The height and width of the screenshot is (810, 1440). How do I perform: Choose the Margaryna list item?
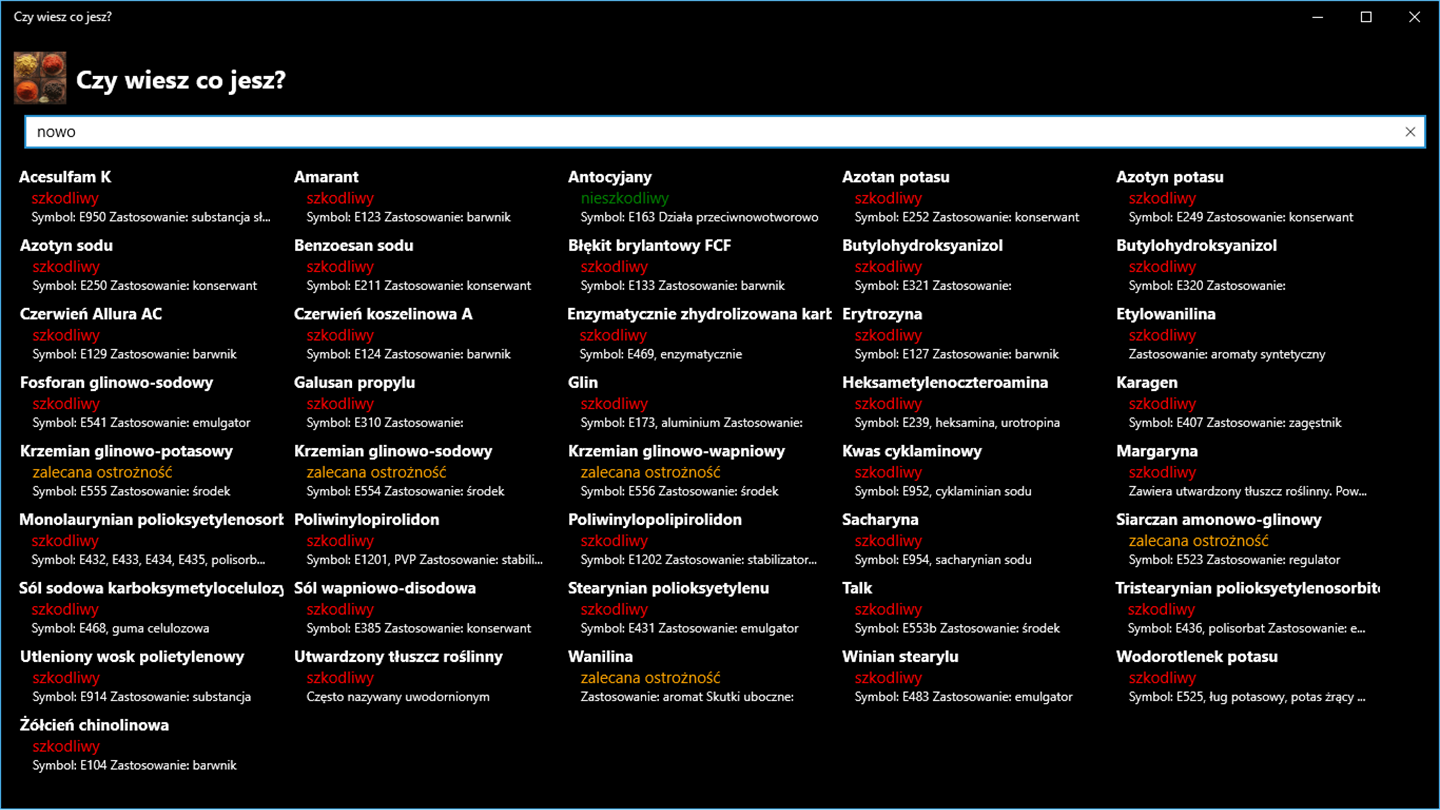1246,471
